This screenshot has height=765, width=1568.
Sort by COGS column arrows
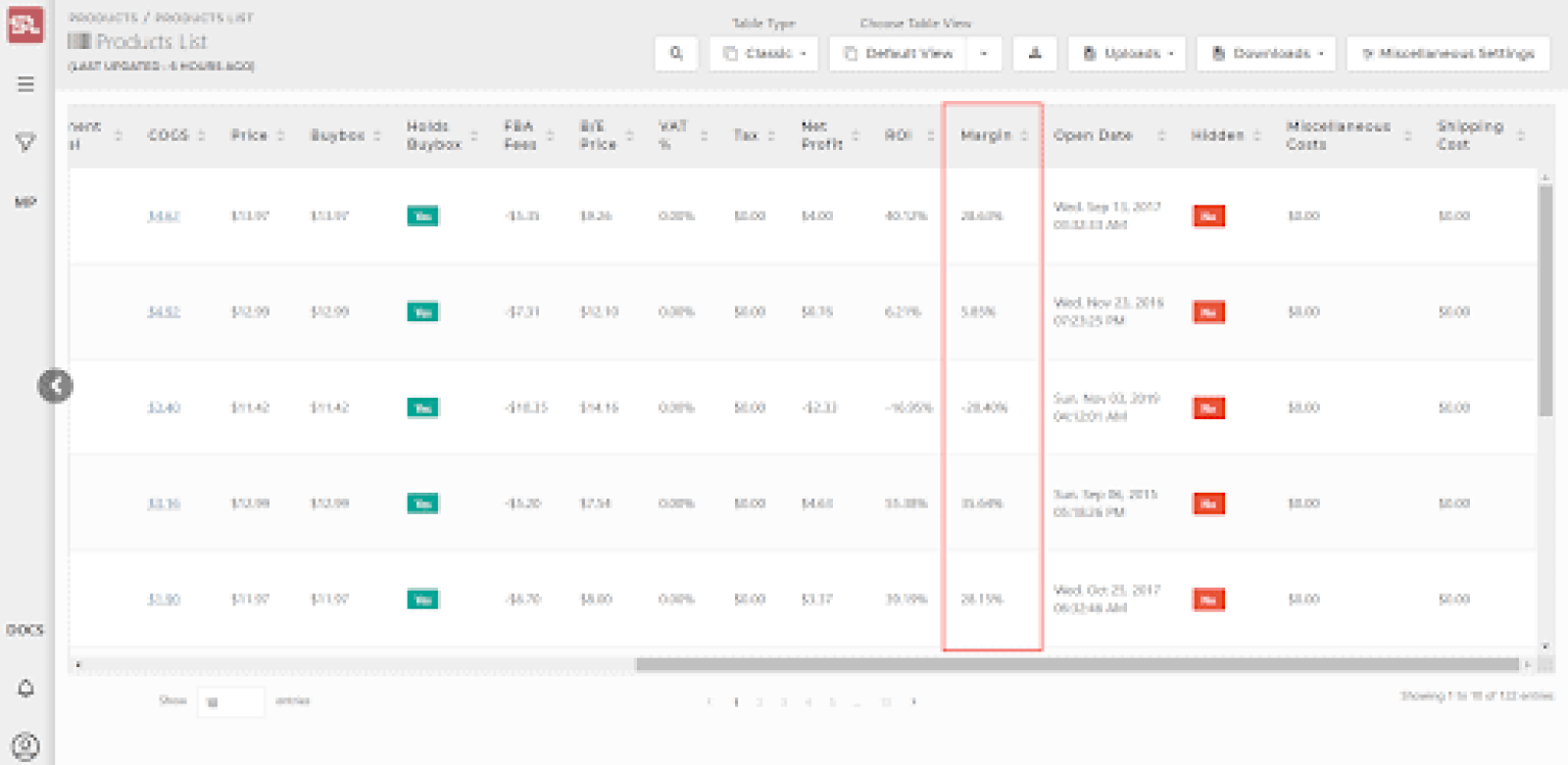point(201,135)
